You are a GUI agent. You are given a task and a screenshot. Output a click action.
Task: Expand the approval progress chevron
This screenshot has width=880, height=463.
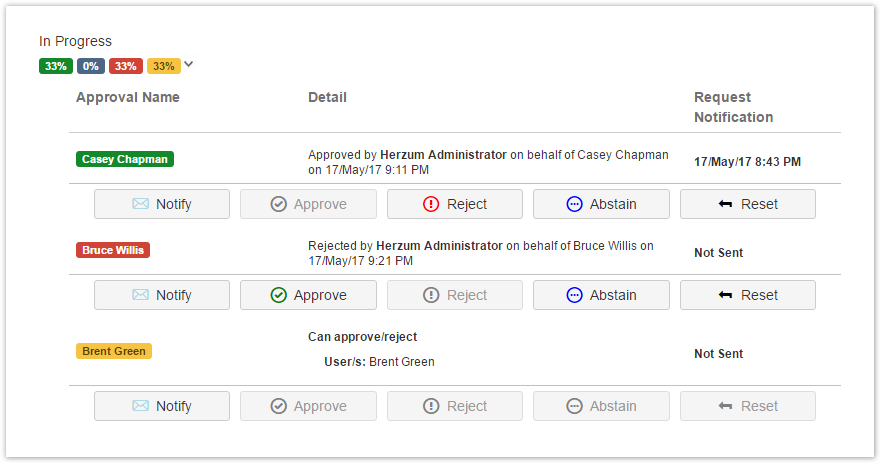pyautogui.click(x=189, y=65)
